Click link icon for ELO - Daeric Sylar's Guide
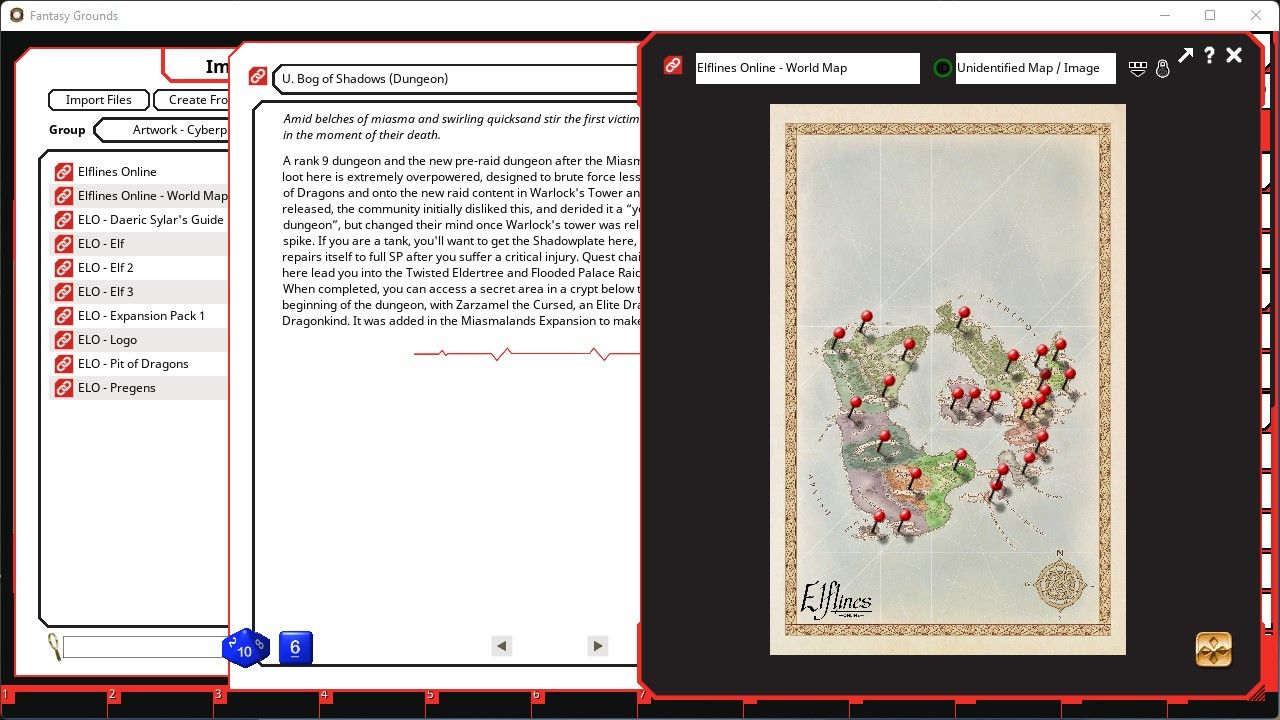The image size is (1280, 720). (64, 220)
